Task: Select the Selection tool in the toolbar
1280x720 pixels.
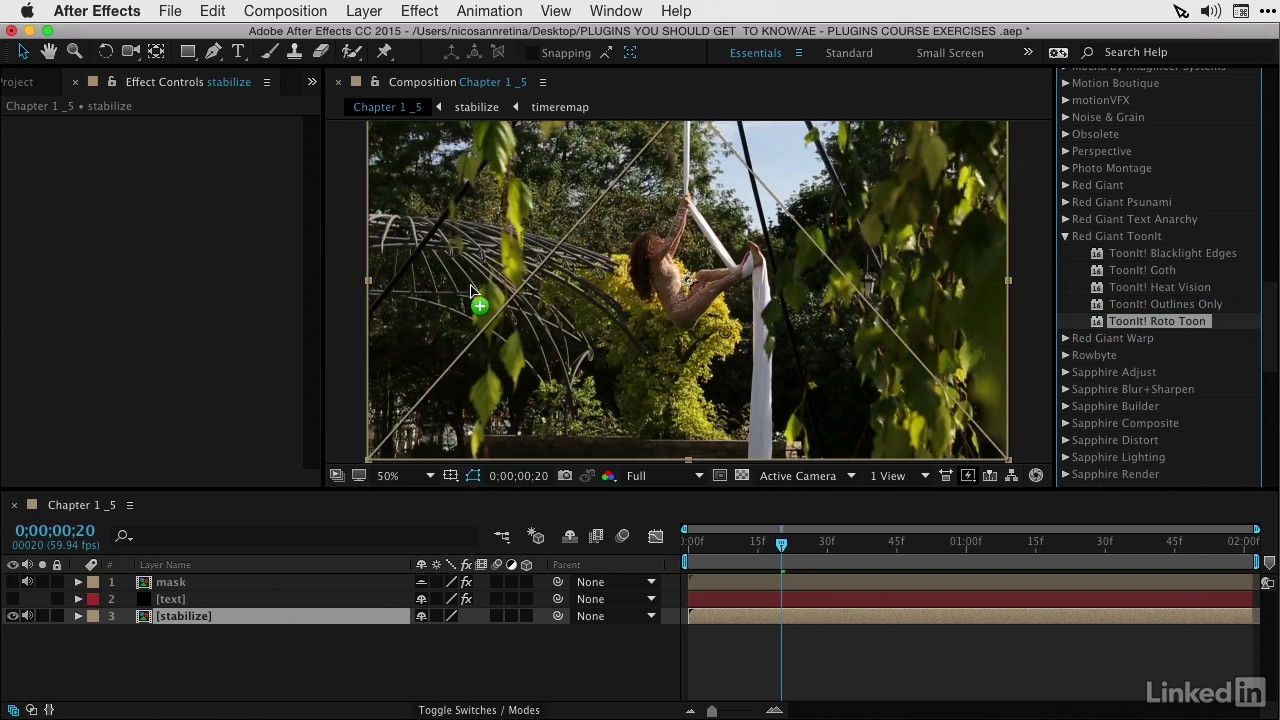Action: pyautogui.click(x=23, y=52)
